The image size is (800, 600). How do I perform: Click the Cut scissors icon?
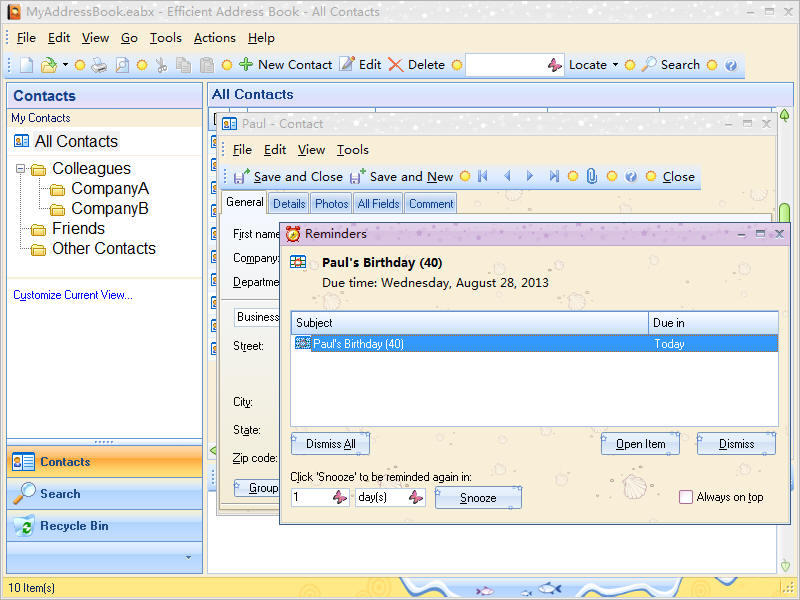click(x=161, y=65)
